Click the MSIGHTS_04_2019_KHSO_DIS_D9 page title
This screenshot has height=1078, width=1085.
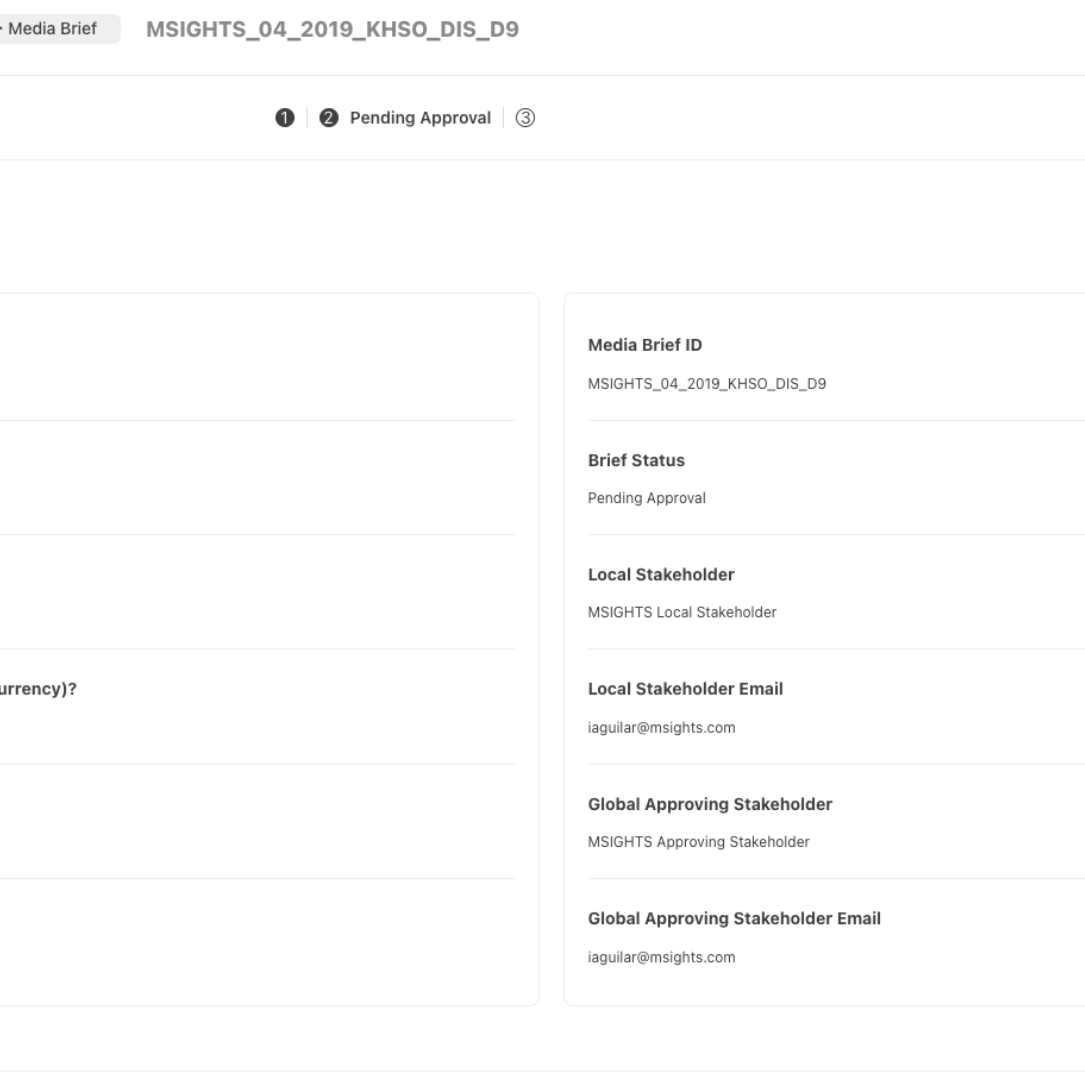click(x=332, y=30)
